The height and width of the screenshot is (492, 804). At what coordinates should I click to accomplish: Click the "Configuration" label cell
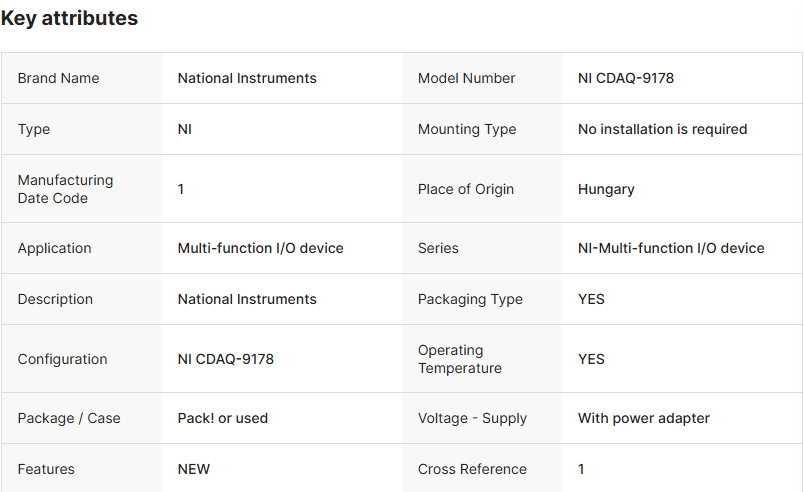click(62, 359)
